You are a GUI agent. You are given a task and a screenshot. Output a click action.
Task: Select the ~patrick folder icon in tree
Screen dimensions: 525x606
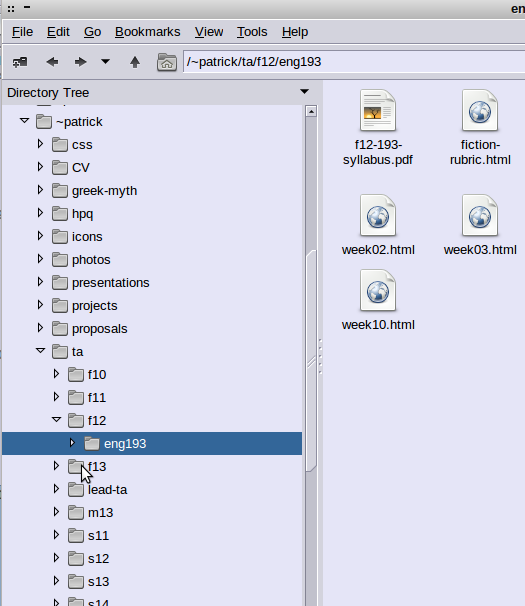[x=44, y=121]
